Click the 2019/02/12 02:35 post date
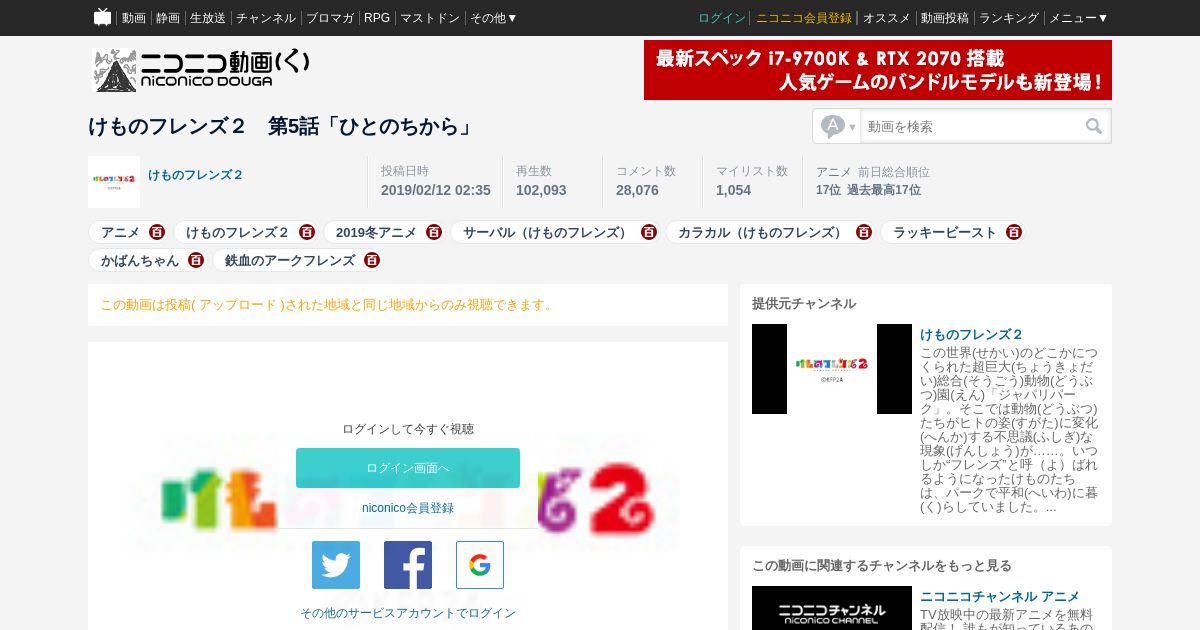Screen dimensions: 1200x630 (x=436, y=190)
